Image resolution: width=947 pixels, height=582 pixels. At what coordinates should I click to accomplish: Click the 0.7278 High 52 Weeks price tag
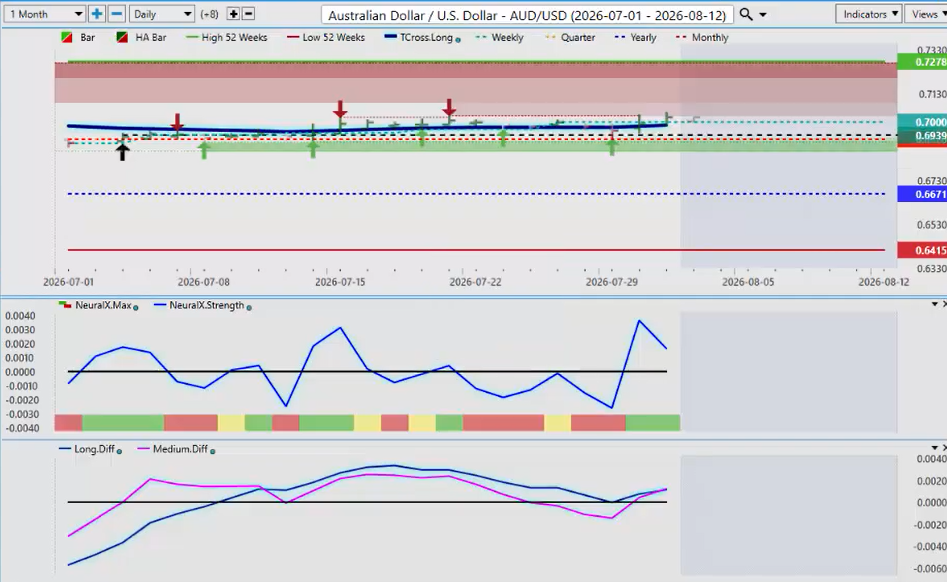coord(922,62)
